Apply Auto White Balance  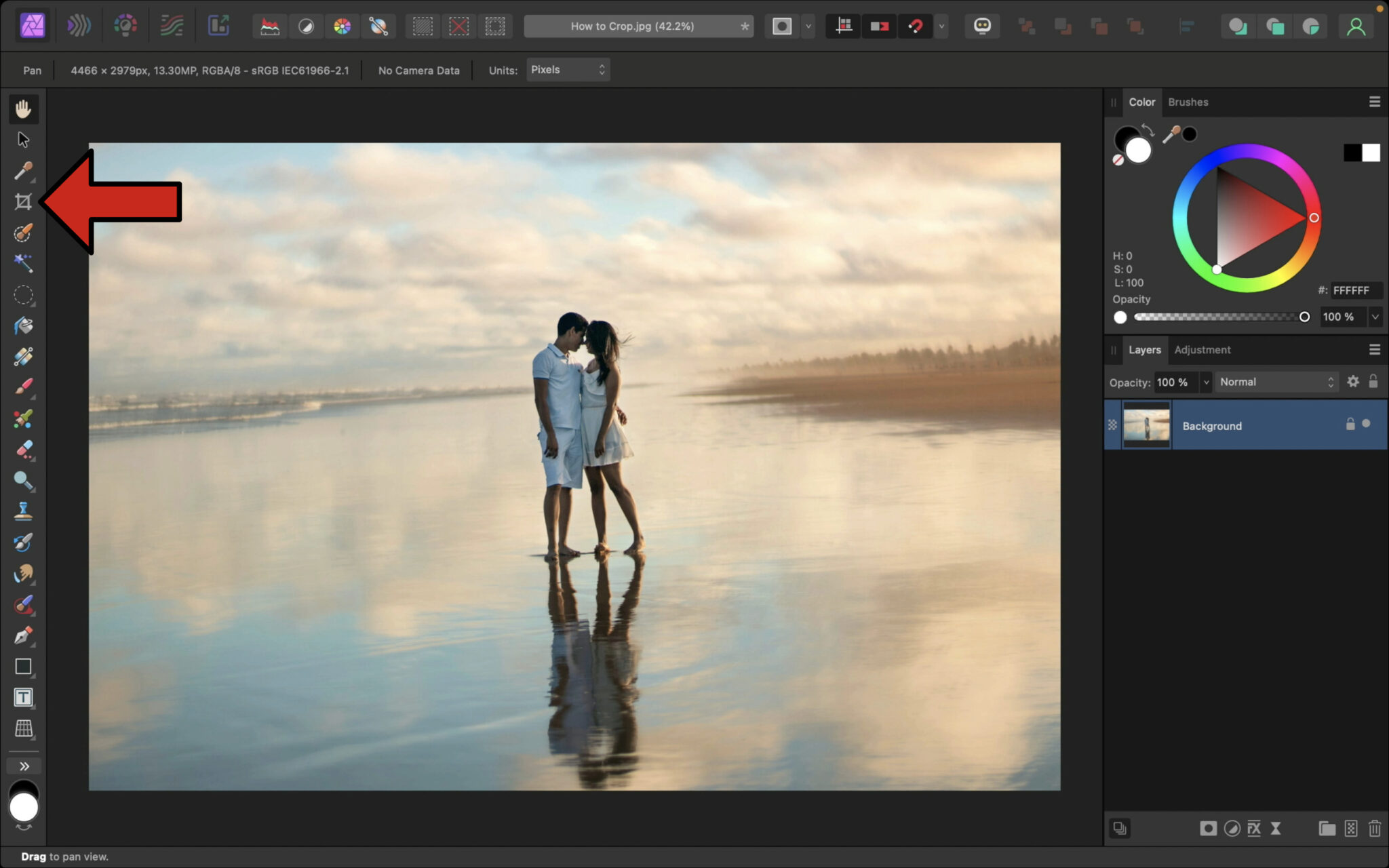(378, 26)
